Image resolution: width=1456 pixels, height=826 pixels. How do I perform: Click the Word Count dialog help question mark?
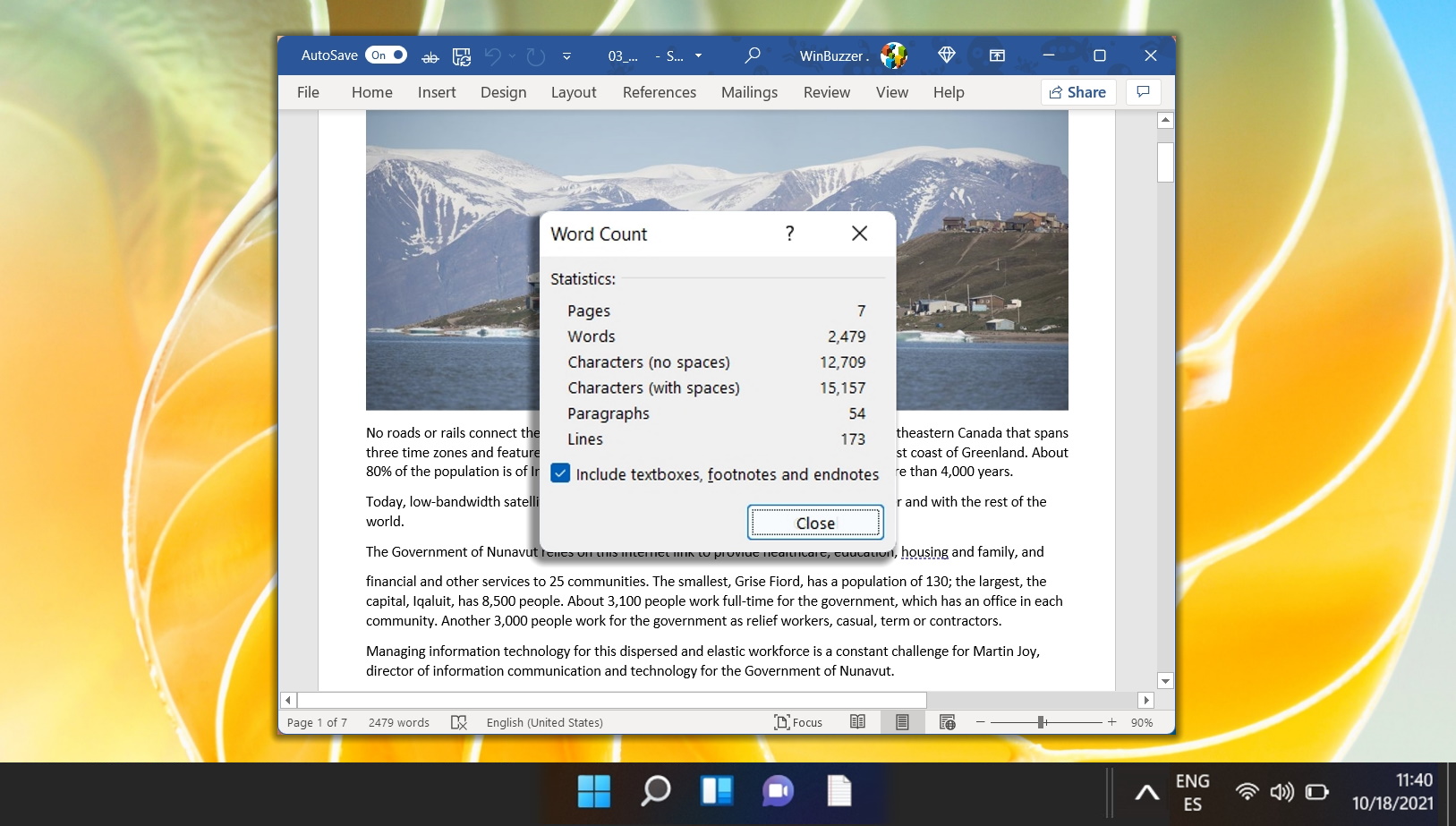(789, 234)
